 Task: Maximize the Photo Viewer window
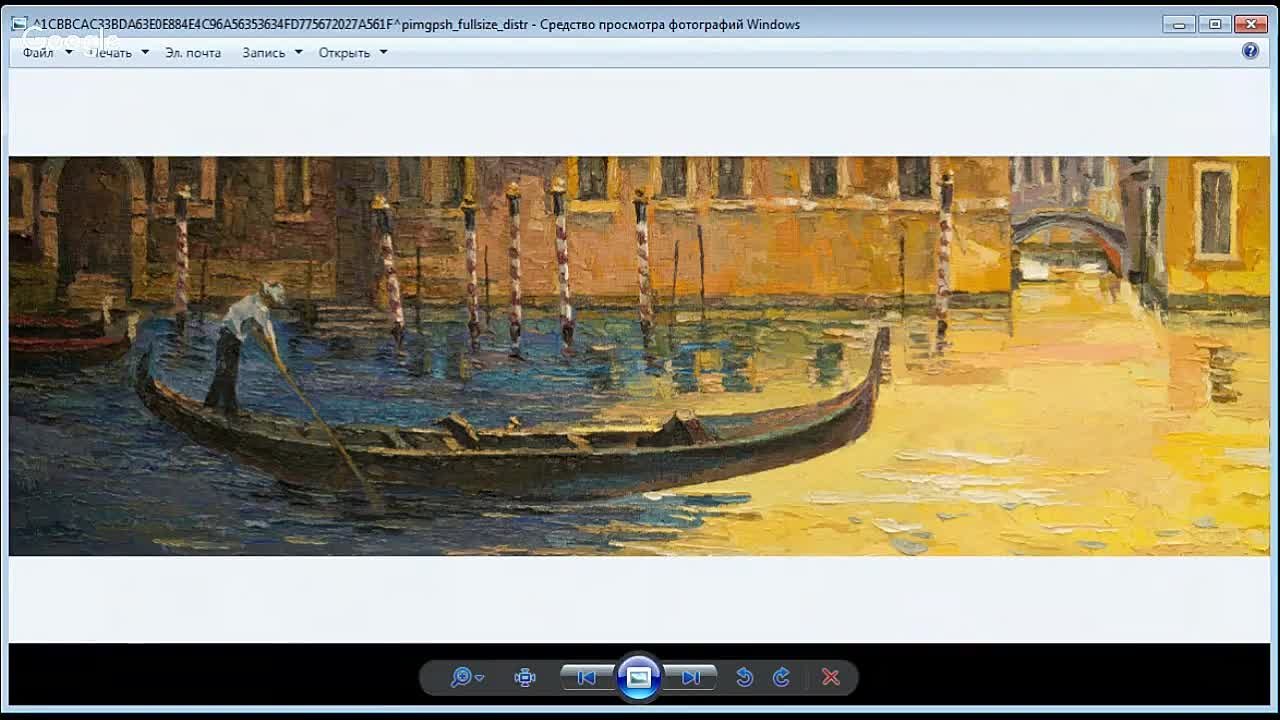[x=1215, y=24]
